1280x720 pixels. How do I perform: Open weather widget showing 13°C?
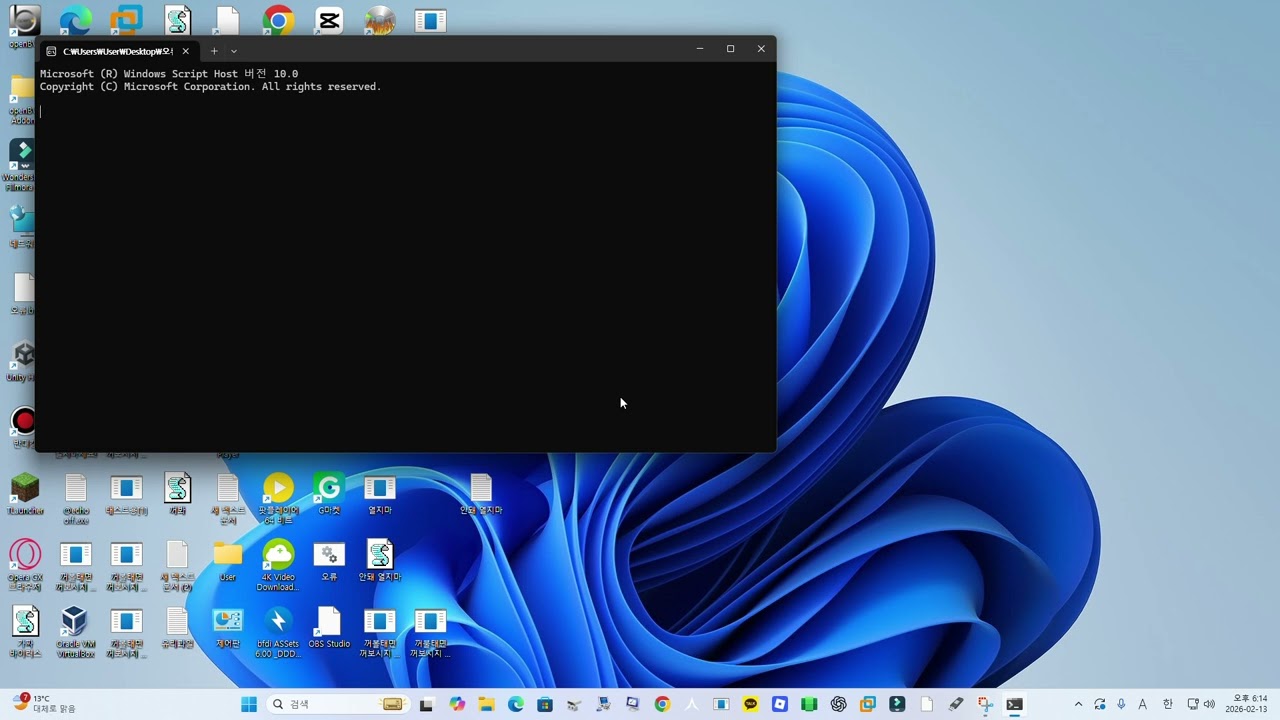coord(45,704)
